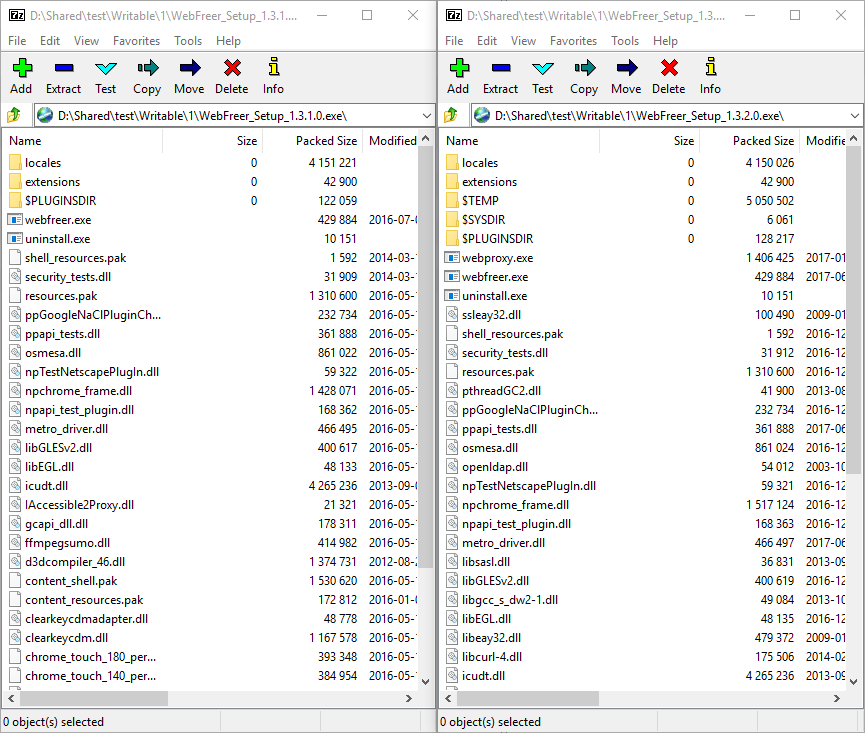865x733 pixels.
Task: Open the Info panel via left pane icon
Action: [272, 75]
